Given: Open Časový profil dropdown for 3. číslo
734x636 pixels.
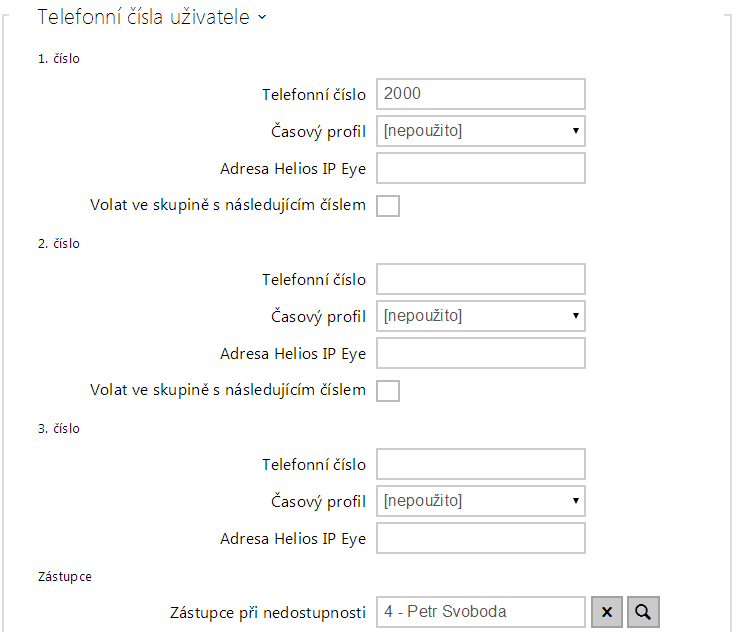Looking at the screenshot, I should pos(481,501).
